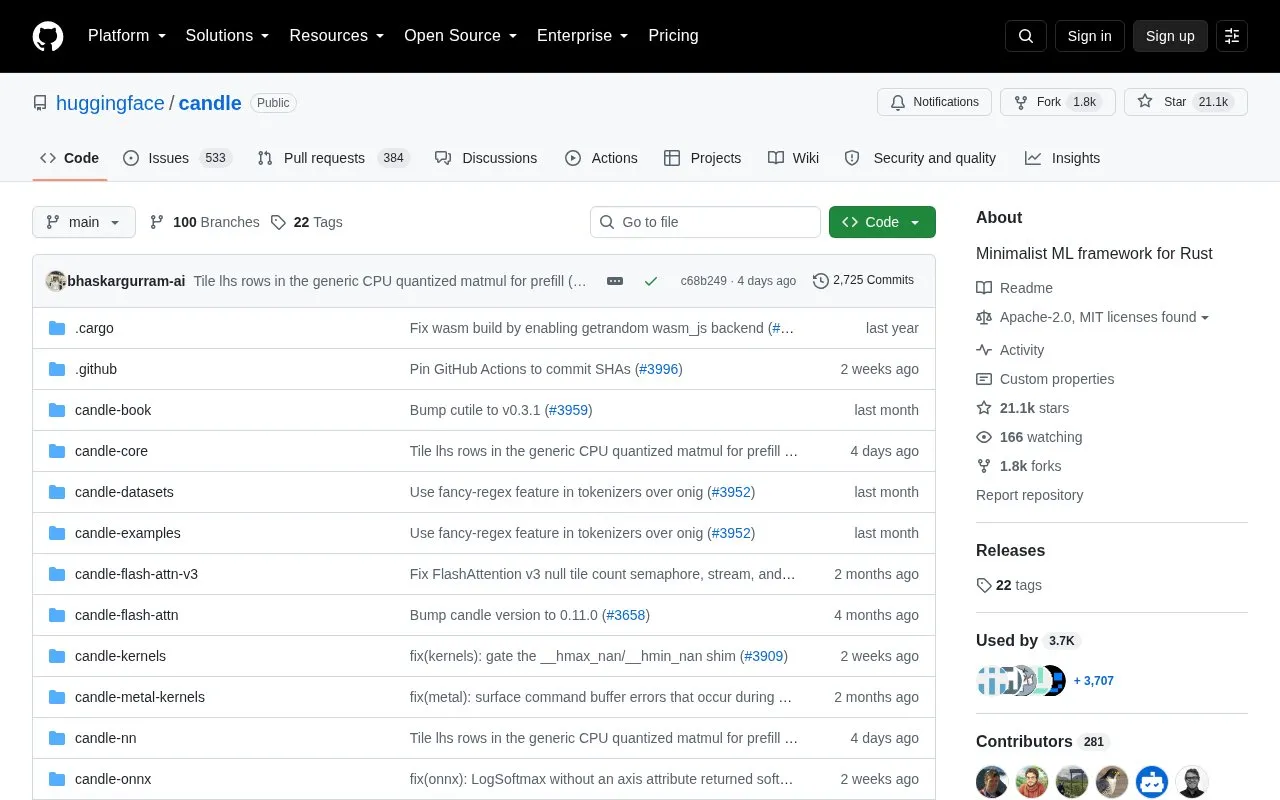Open the .cargo folder icon

coord(57,328)
